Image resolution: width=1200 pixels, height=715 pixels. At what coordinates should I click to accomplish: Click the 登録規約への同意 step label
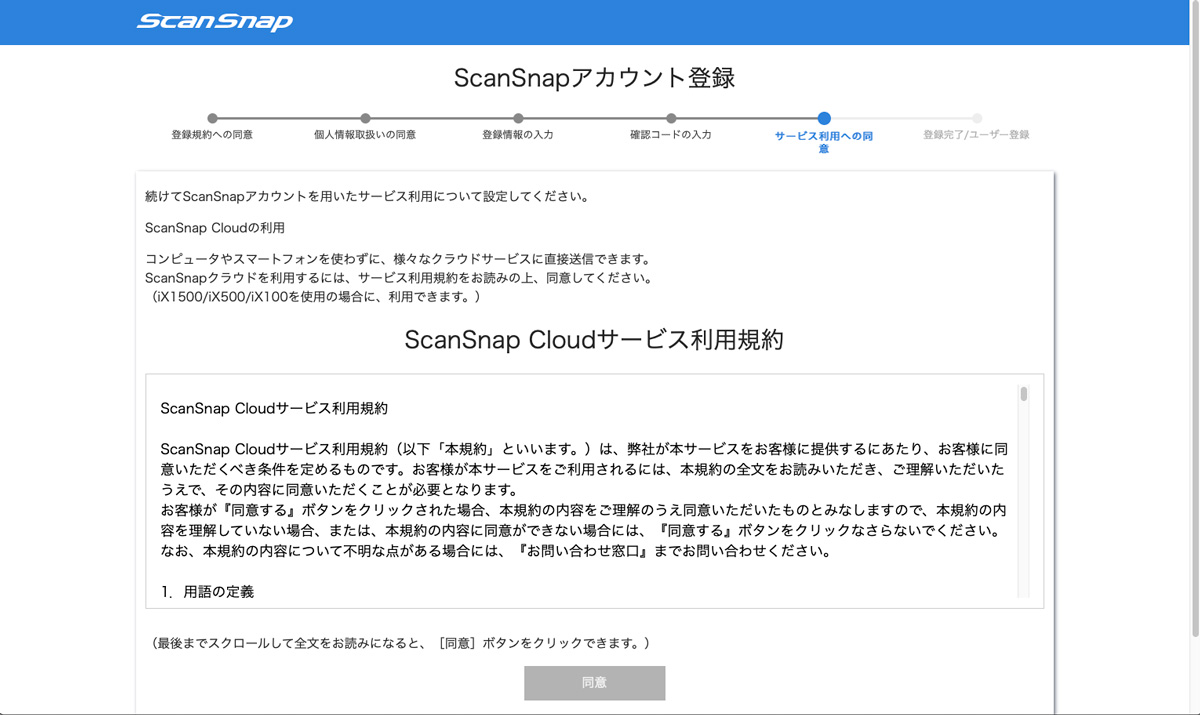tap(212, 135)
